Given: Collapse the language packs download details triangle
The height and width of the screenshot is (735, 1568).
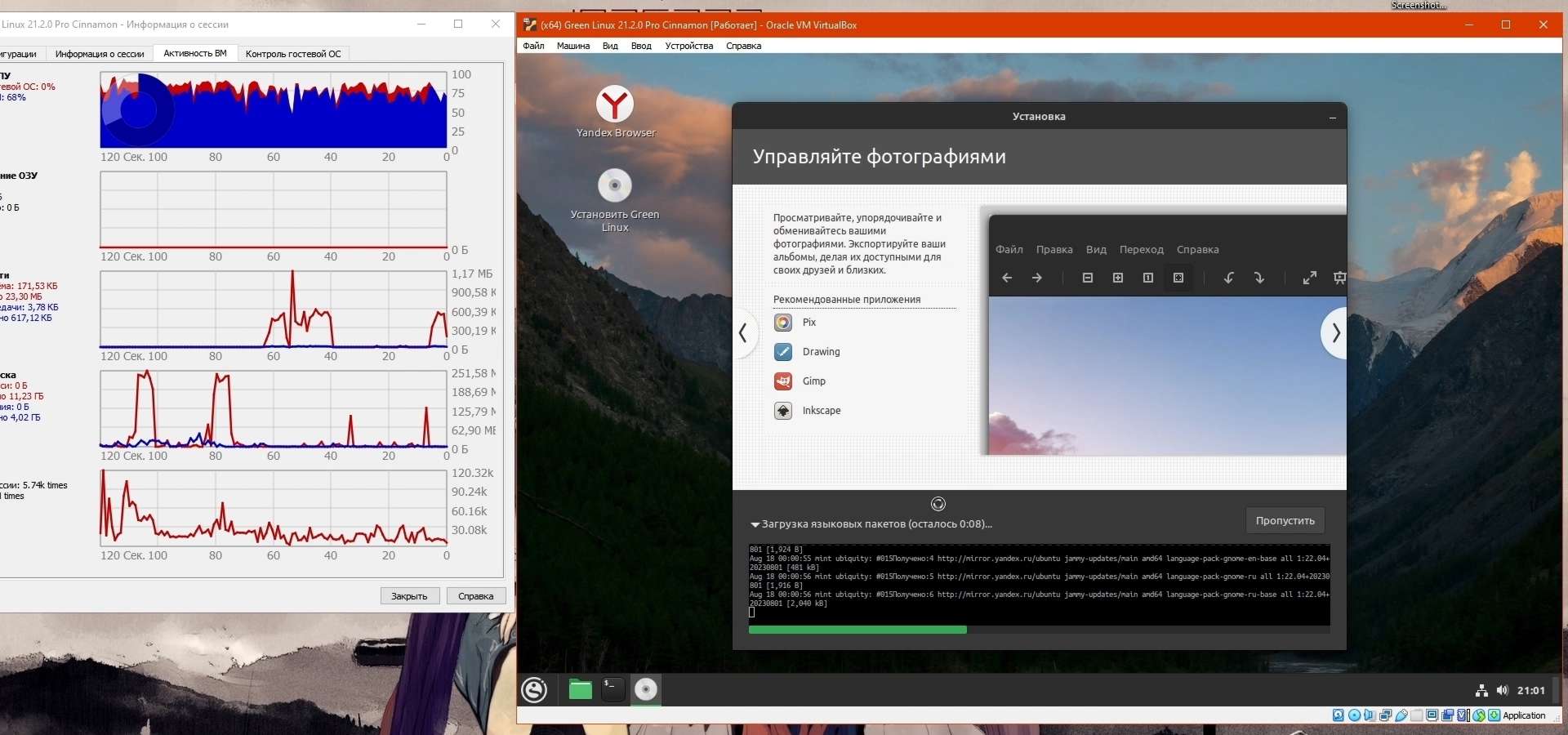Looking at the screenshot, I should (755, 524).
